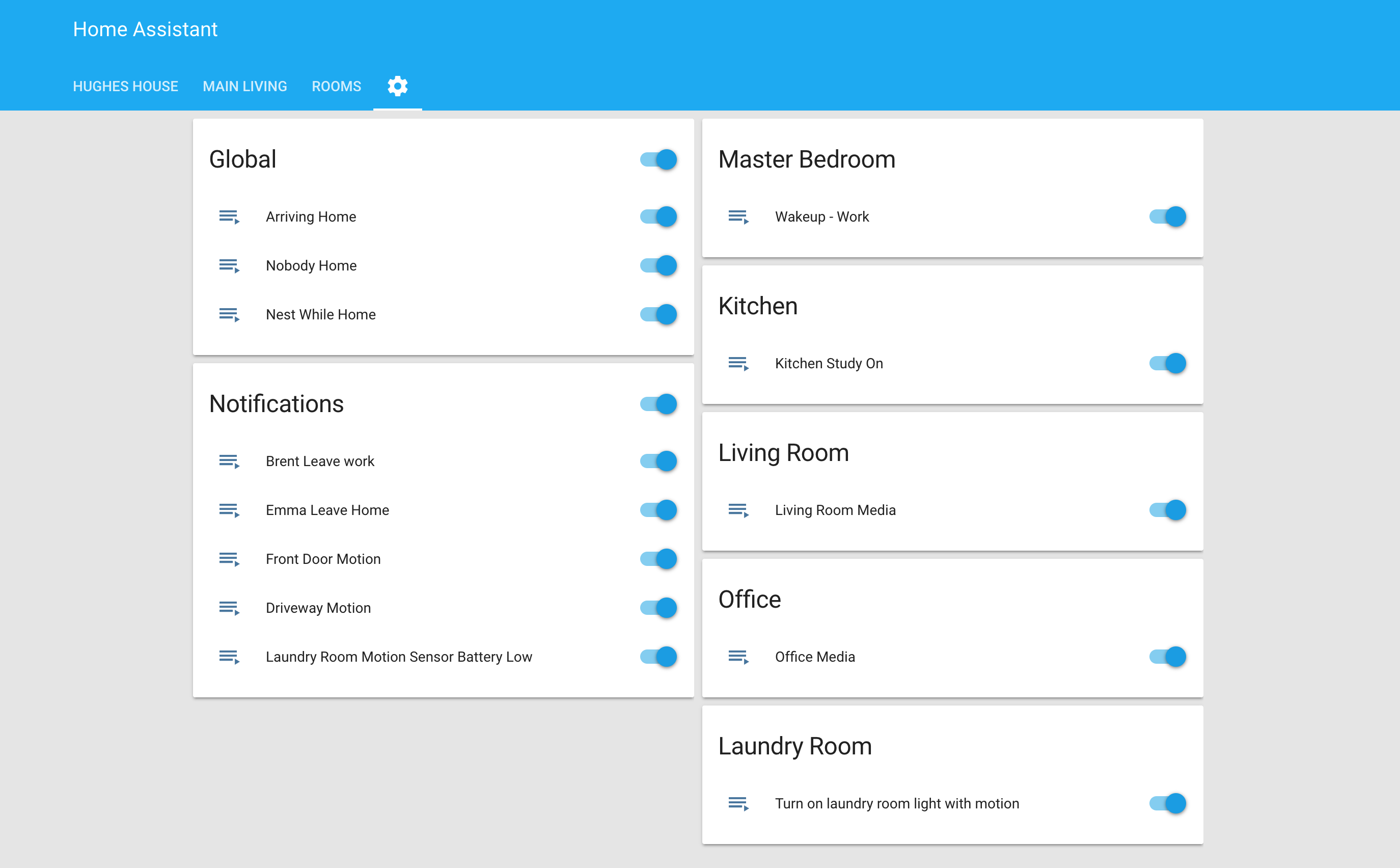Click the laundry room light automation icon
Viewport: 1400px width, 868px height.
(x=738, y=804)
